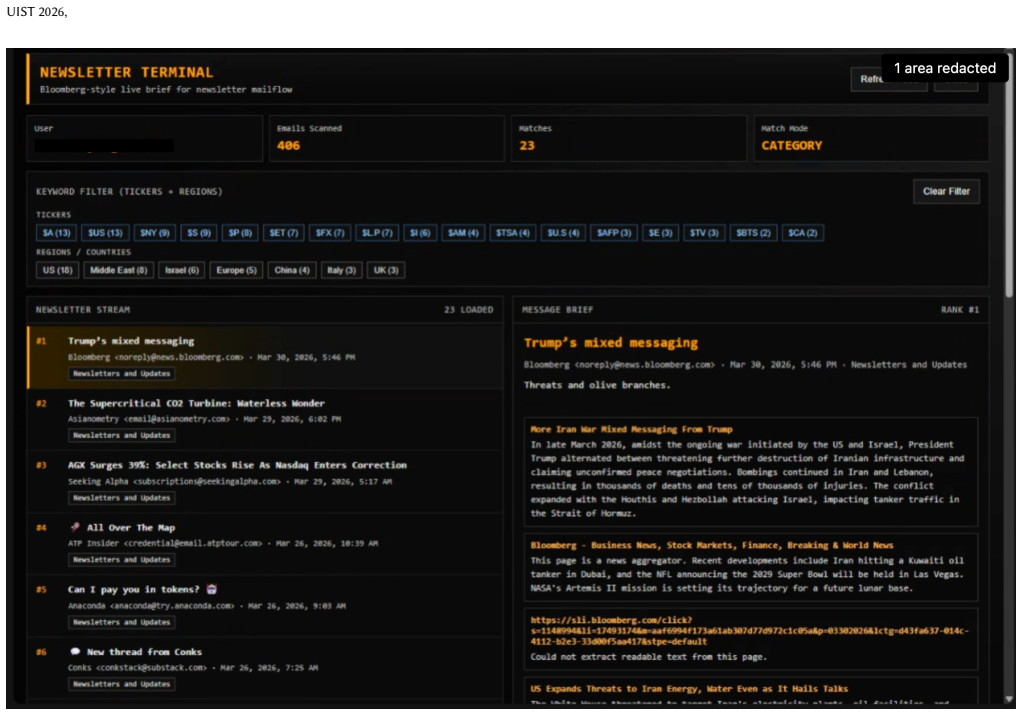Open the "New thread from Conks" item
This screenshot has height=715, width=1022.
265,668
